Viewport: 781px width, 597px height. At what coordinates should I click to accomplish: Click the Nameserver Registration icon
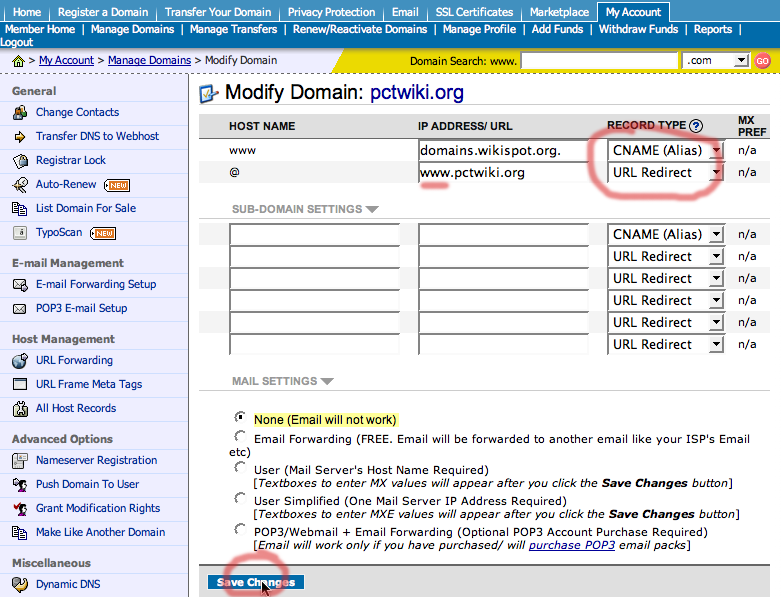click(20, 461)
